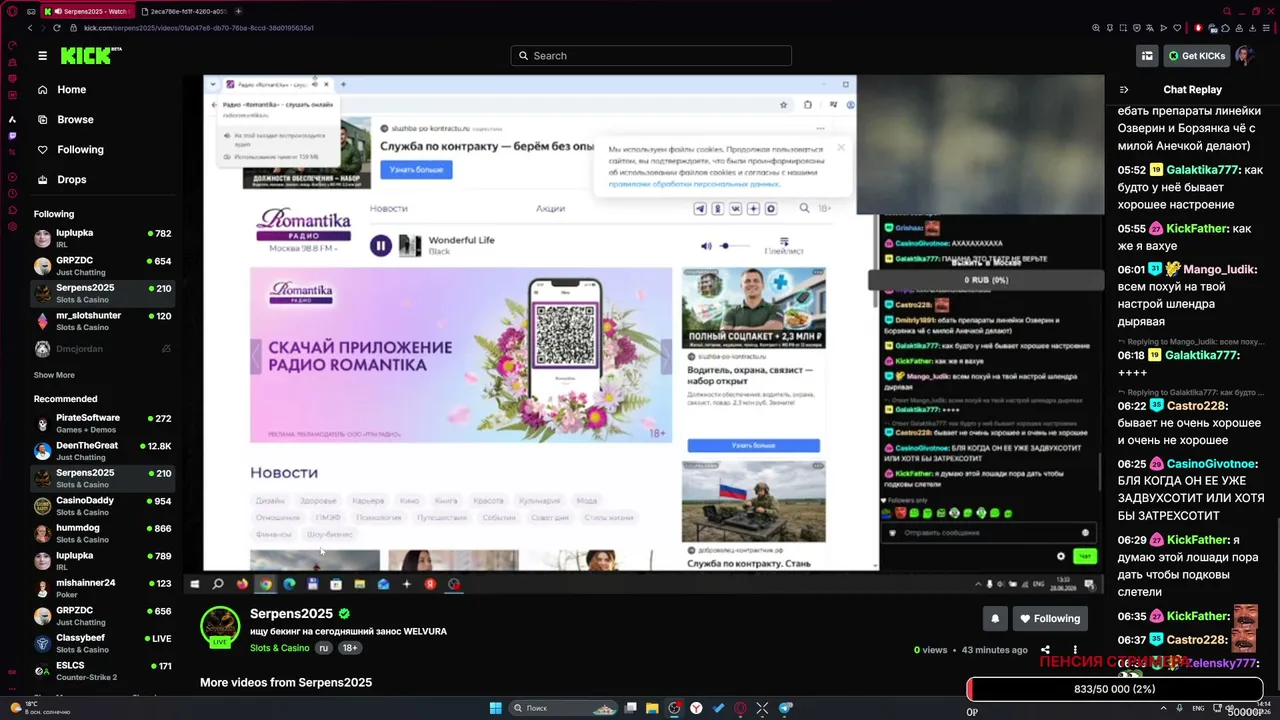Share the video via share icon

coord(1045,650)
